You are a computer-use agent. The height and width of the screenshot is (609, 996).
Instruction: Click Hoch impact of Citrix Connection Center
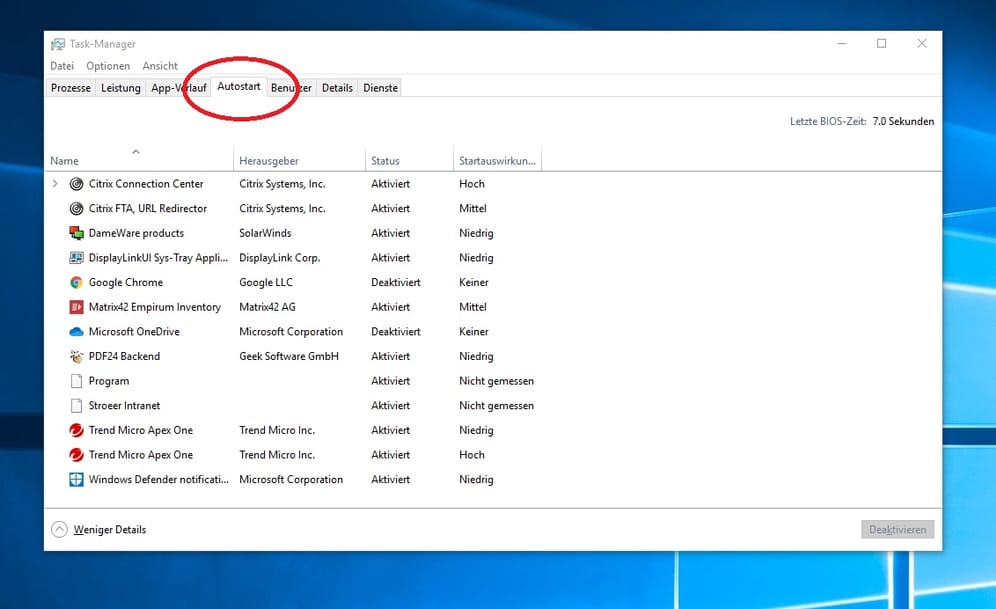(472, 184)
